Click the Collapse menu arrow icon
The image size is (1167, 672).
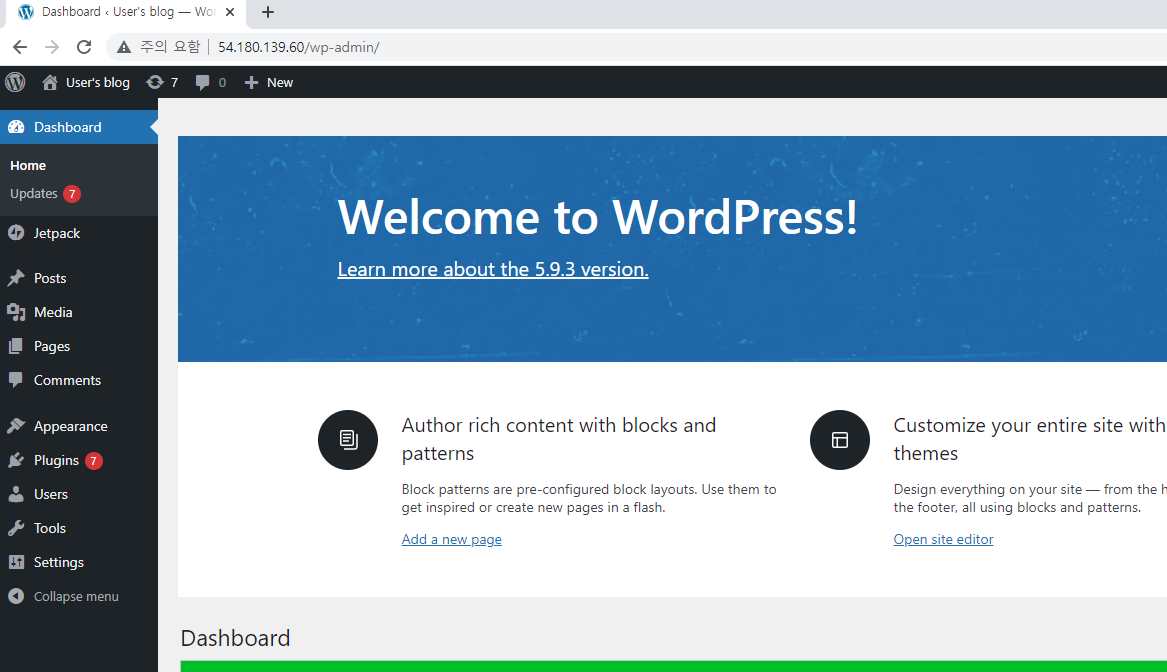16,596
